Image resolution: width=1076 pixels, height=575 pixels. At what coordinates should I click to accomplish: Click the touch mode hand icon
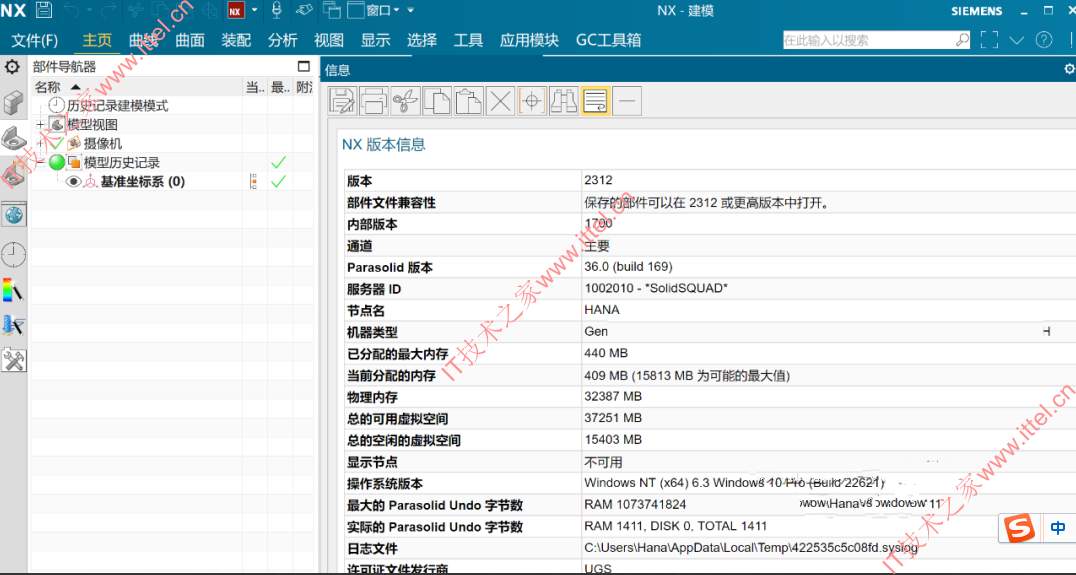(x=304, y=10)
